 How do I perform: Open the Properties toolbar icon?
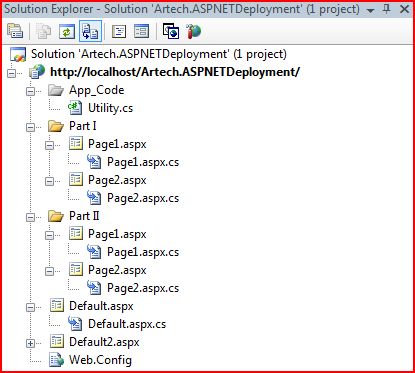(x=15, y=32)
